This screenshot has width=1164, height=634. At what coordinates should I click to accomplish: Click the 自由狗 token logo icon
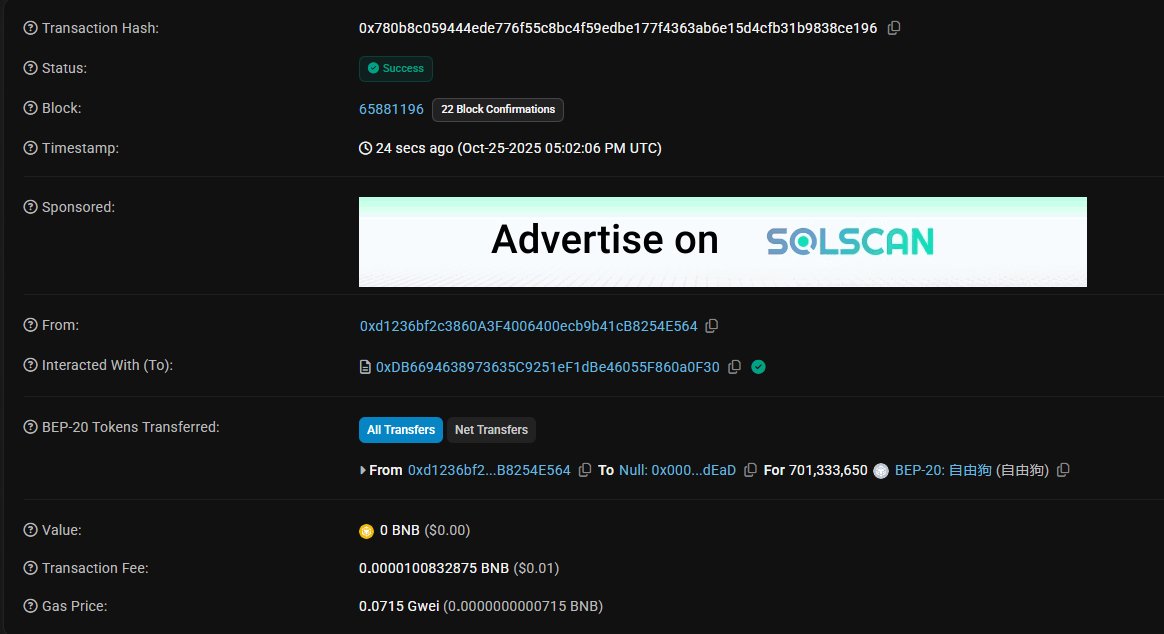click(x=881, y=471)
